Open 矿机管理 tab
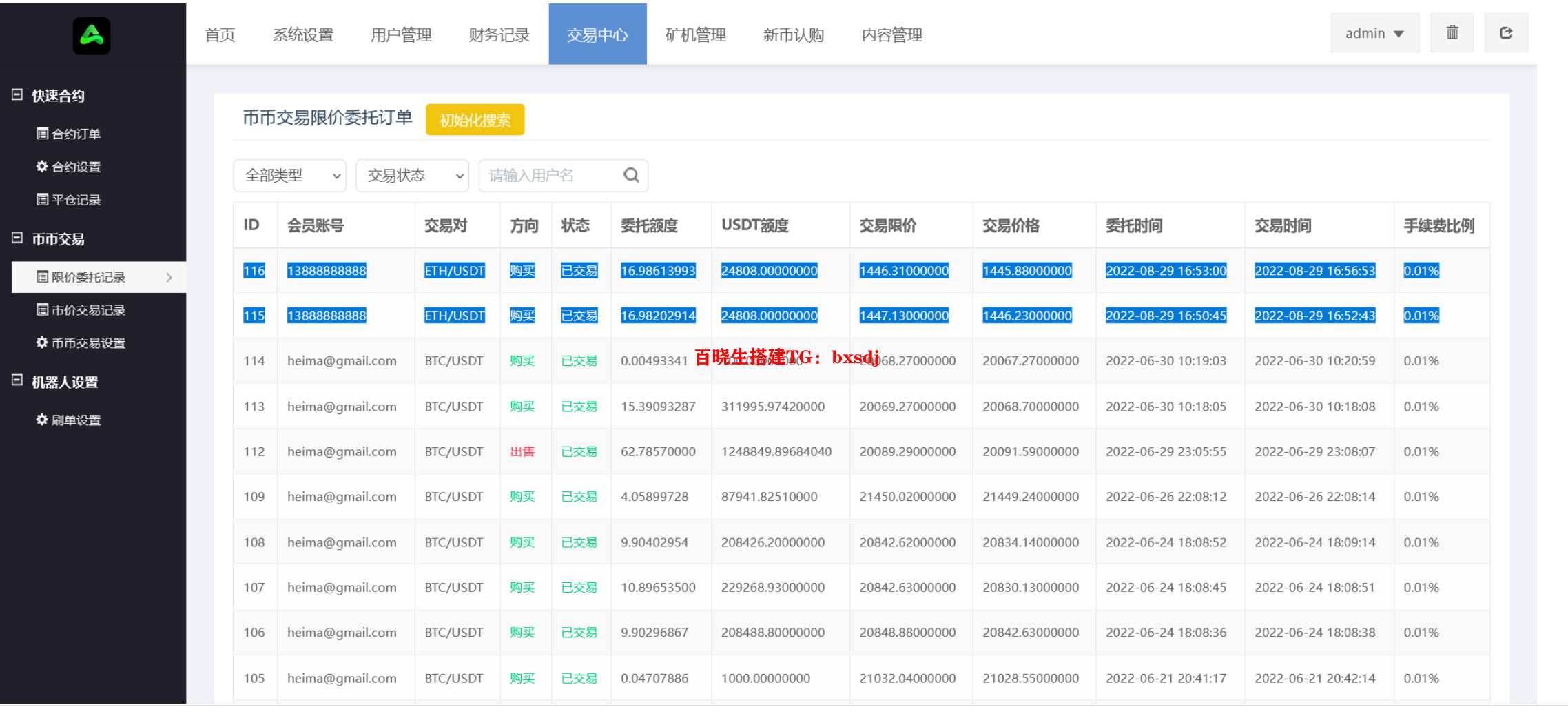This screenshot has width=1568, height=727. click(x=696, y=34)
